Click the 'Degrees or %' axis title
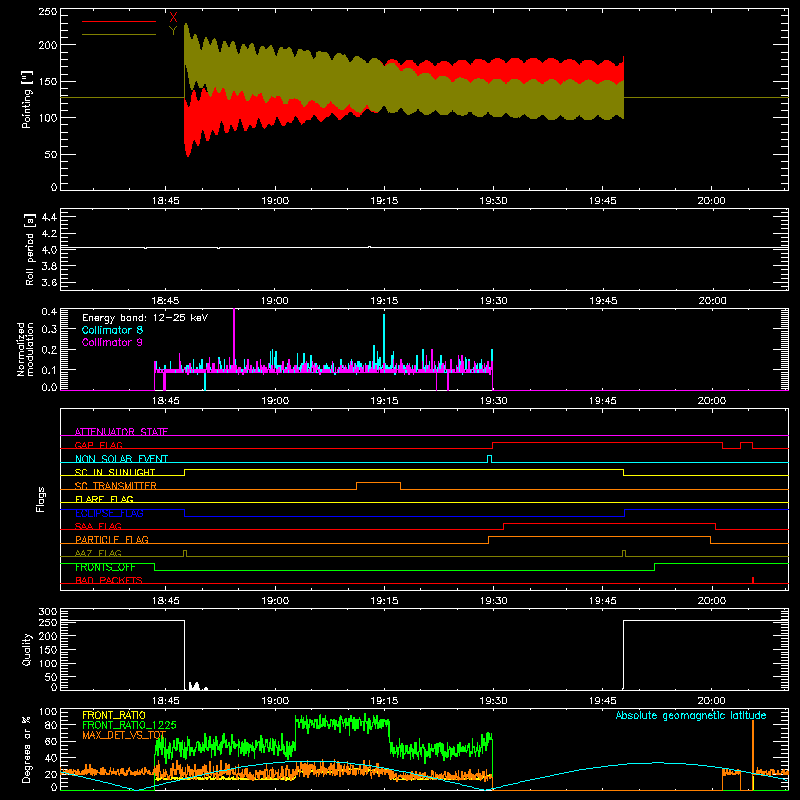 point(27,749)
